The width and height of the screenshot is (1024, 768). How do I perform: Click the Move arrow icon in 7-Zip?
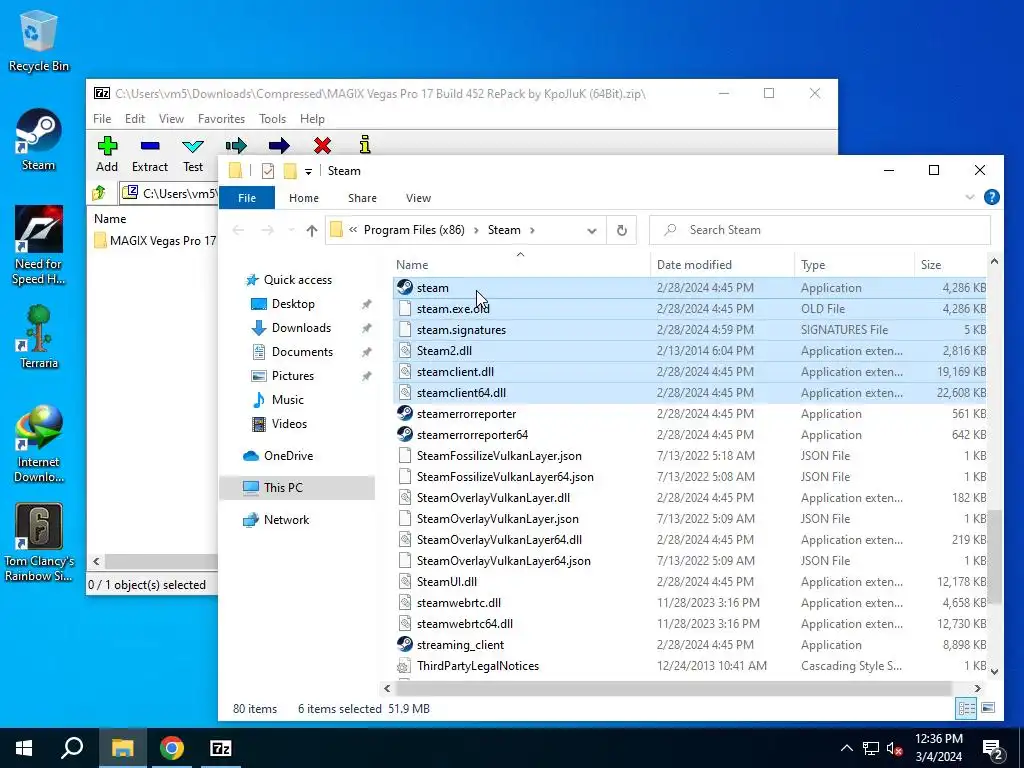[x=279, y=145]
